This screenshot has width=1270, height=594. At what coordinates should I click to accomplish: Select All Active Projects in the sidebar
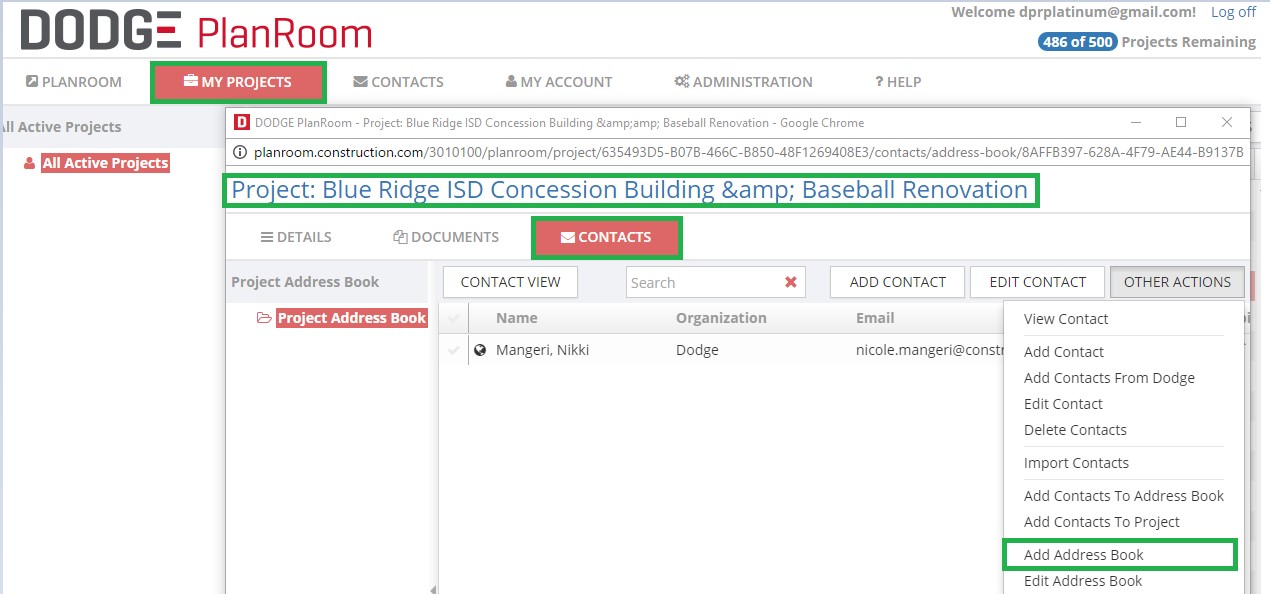[x=105, y=163]
